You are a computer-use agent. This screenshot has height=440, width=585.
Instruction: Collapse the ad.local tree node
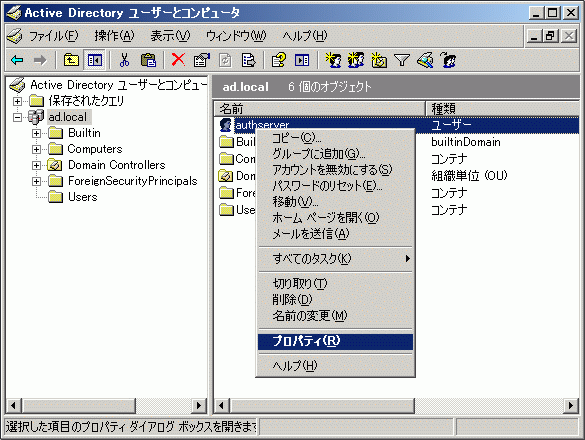click(x=17, y=117)
